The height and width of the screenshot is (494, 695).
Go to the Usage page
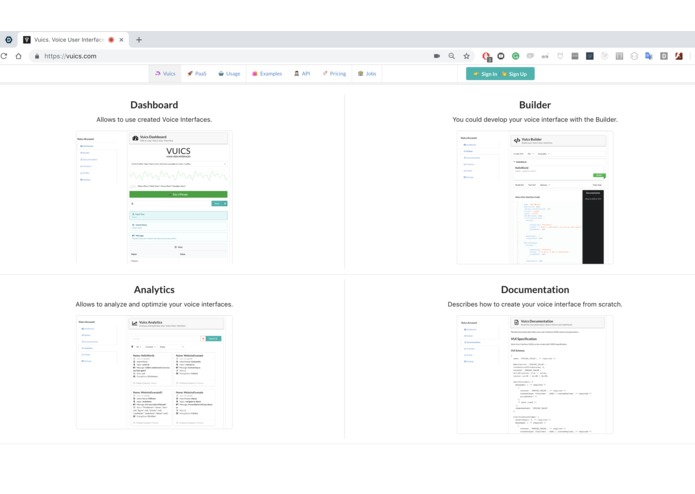pos(229,74)
